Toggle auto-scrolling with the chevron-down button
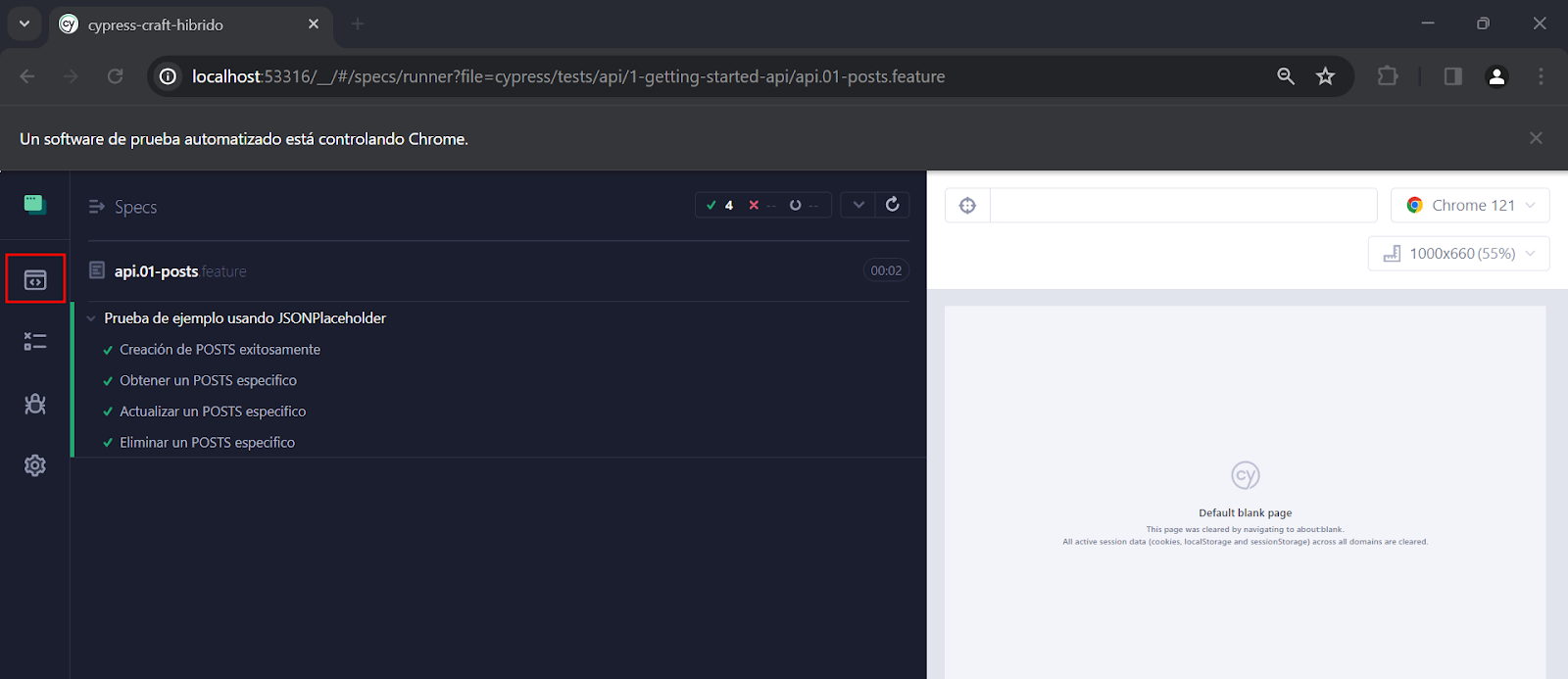The height and width of the screenshot is (679, 1568). [x=858, y=205]
